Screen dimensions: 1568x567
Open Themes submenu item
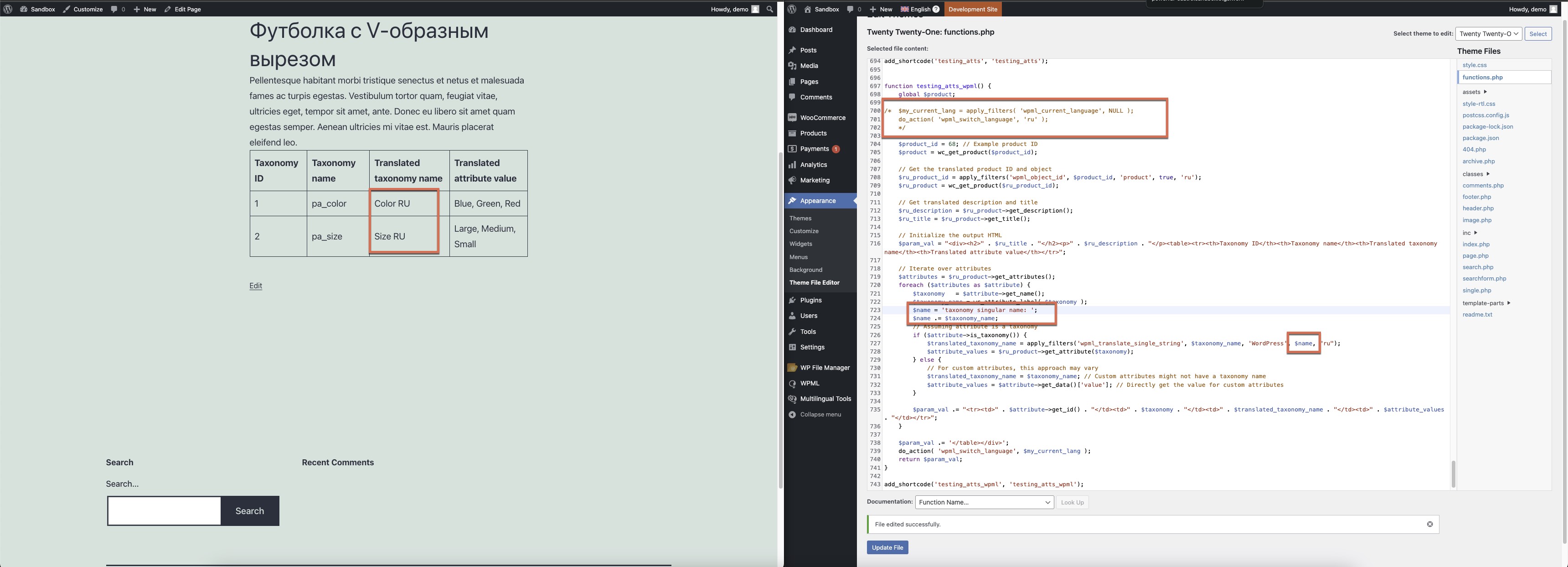pos(800,218)
